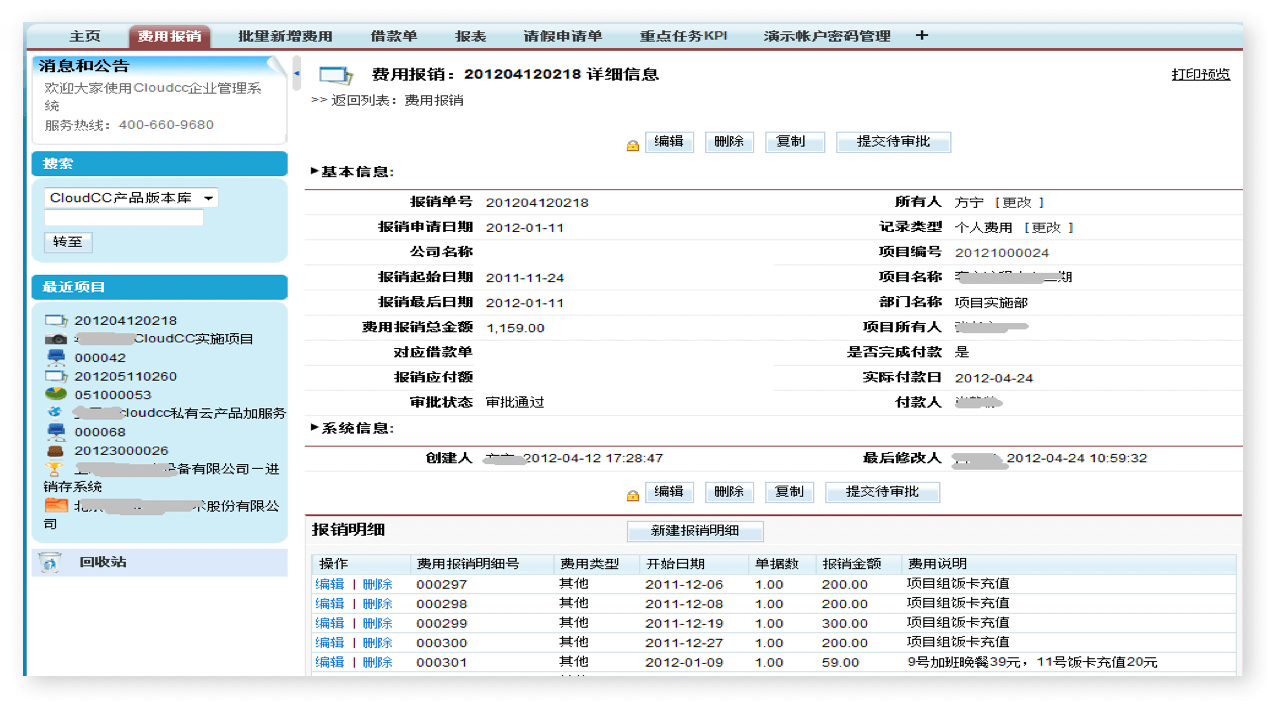
Task: Change owner via 更改 next to 方宁
Action: 1019,202
